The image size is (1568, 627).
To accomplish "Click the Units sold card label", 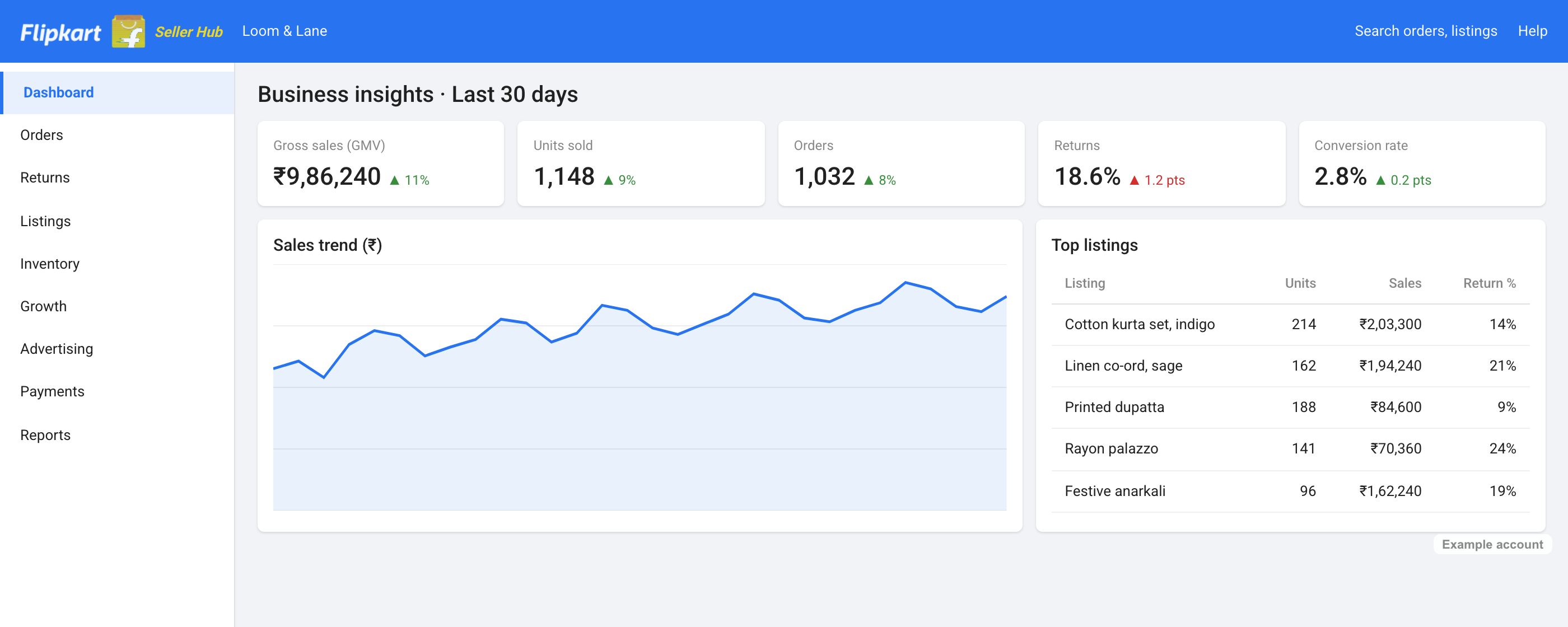I will [563, 146].
